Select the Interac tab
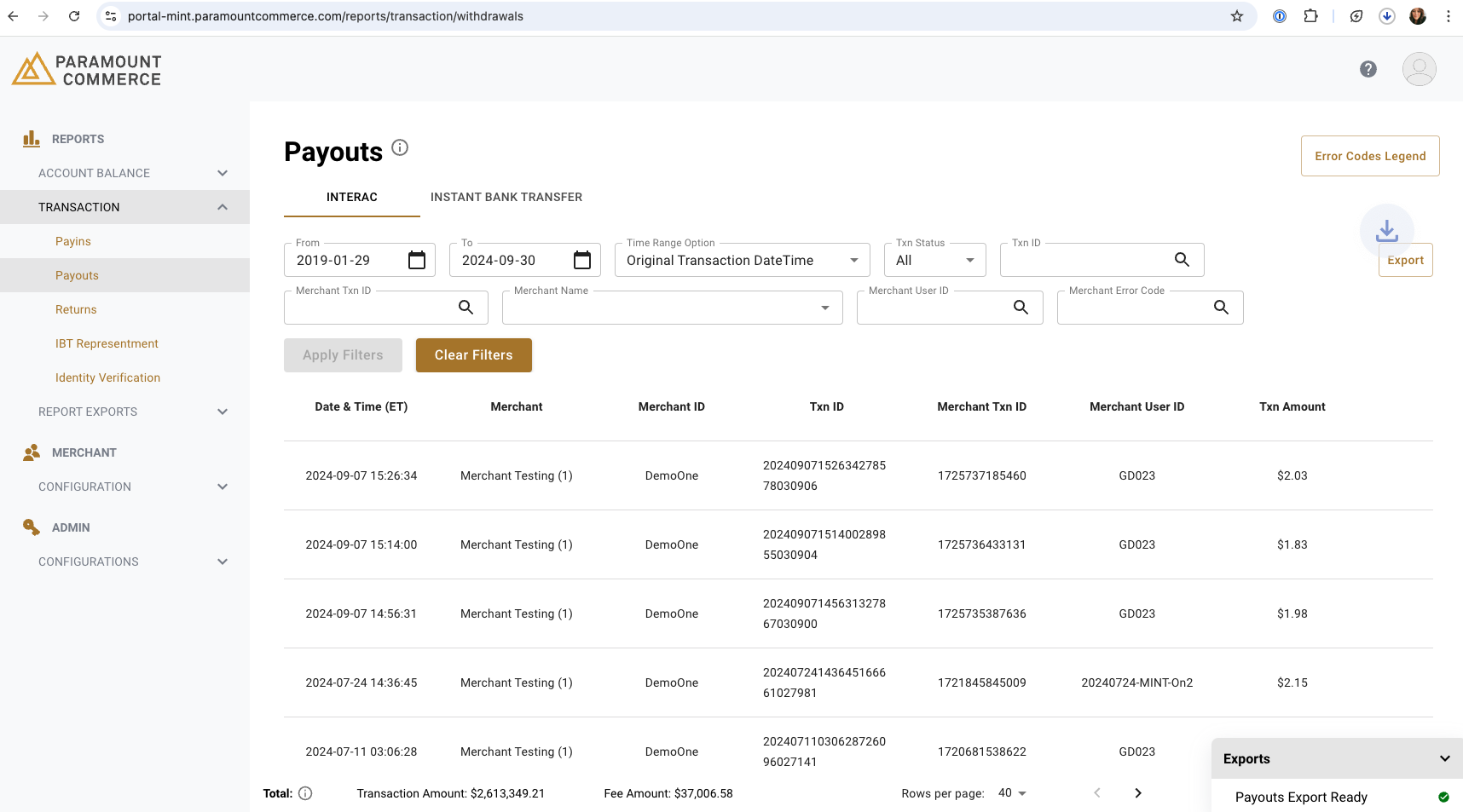The height and width of the screenshot is (812, 1463). 351,197
